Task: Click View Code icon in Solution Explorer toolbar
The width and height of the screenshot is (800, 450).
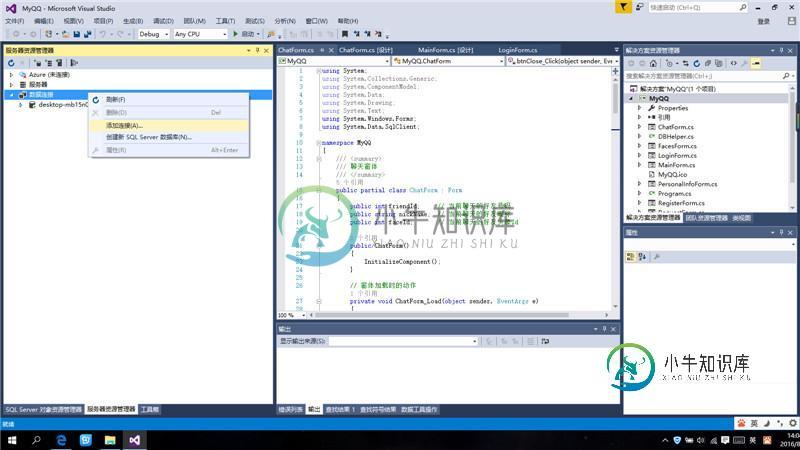Action: pos(733,63)
